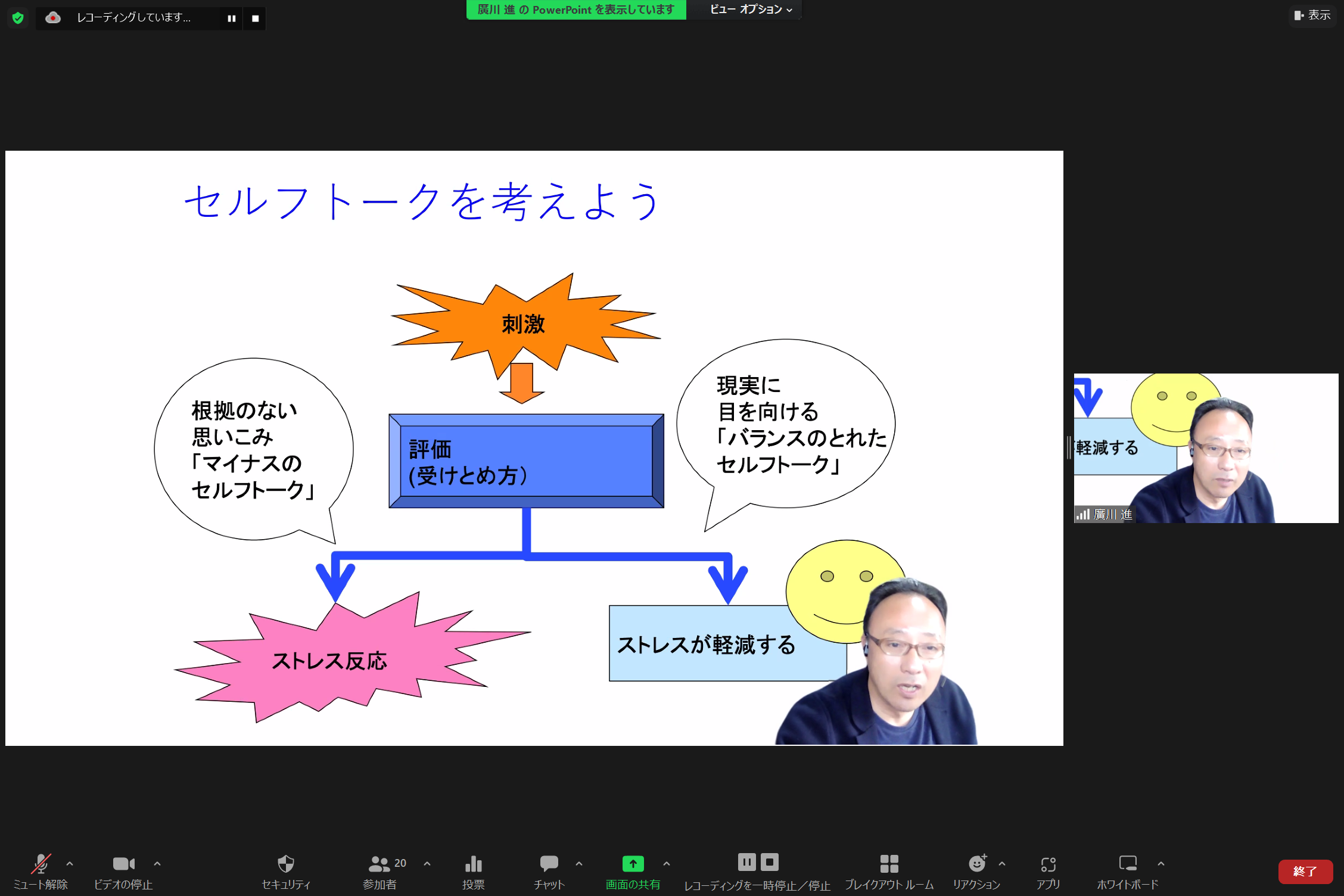Screen dimensions: 1344x896
Task: Click the participant count number 20
Action: coord(400,863)
